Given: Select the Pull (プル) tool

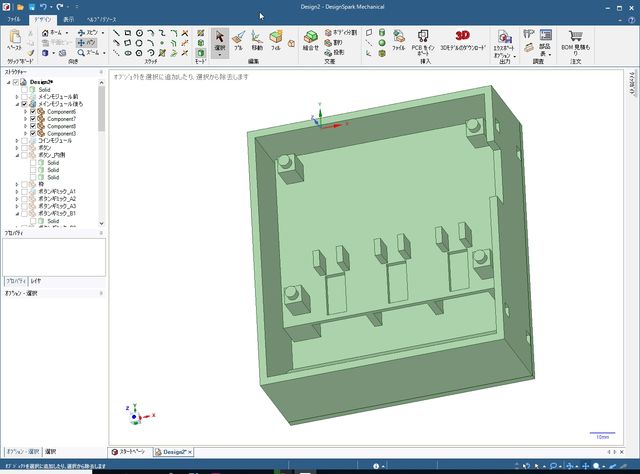Looking at the screenshot, I should pyautogui.click(x=238, y=41).
